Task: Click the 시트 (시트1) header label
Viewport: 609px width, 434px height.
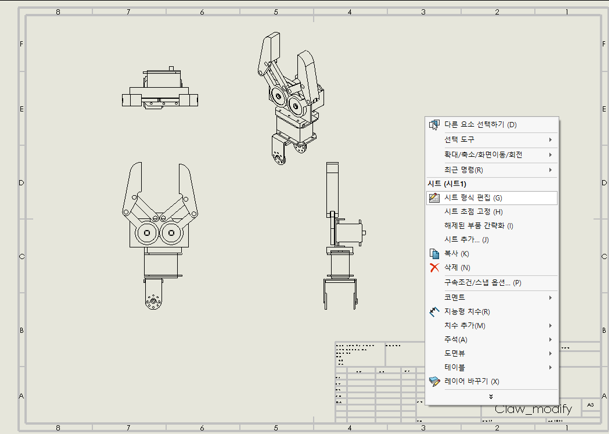Action: click(447, 184)
